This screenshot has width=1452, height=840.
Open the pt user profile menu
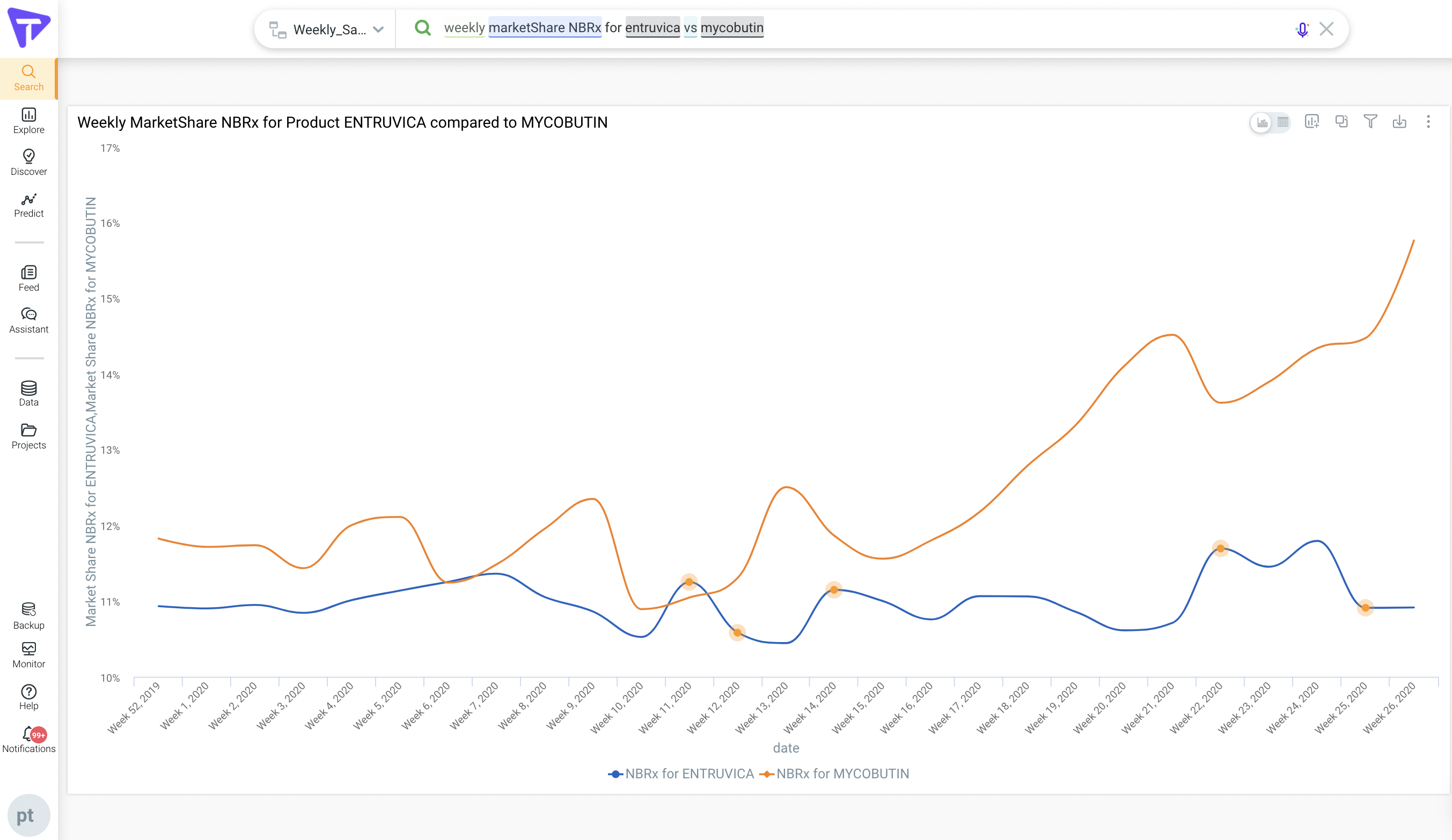[x=28, y=815]
